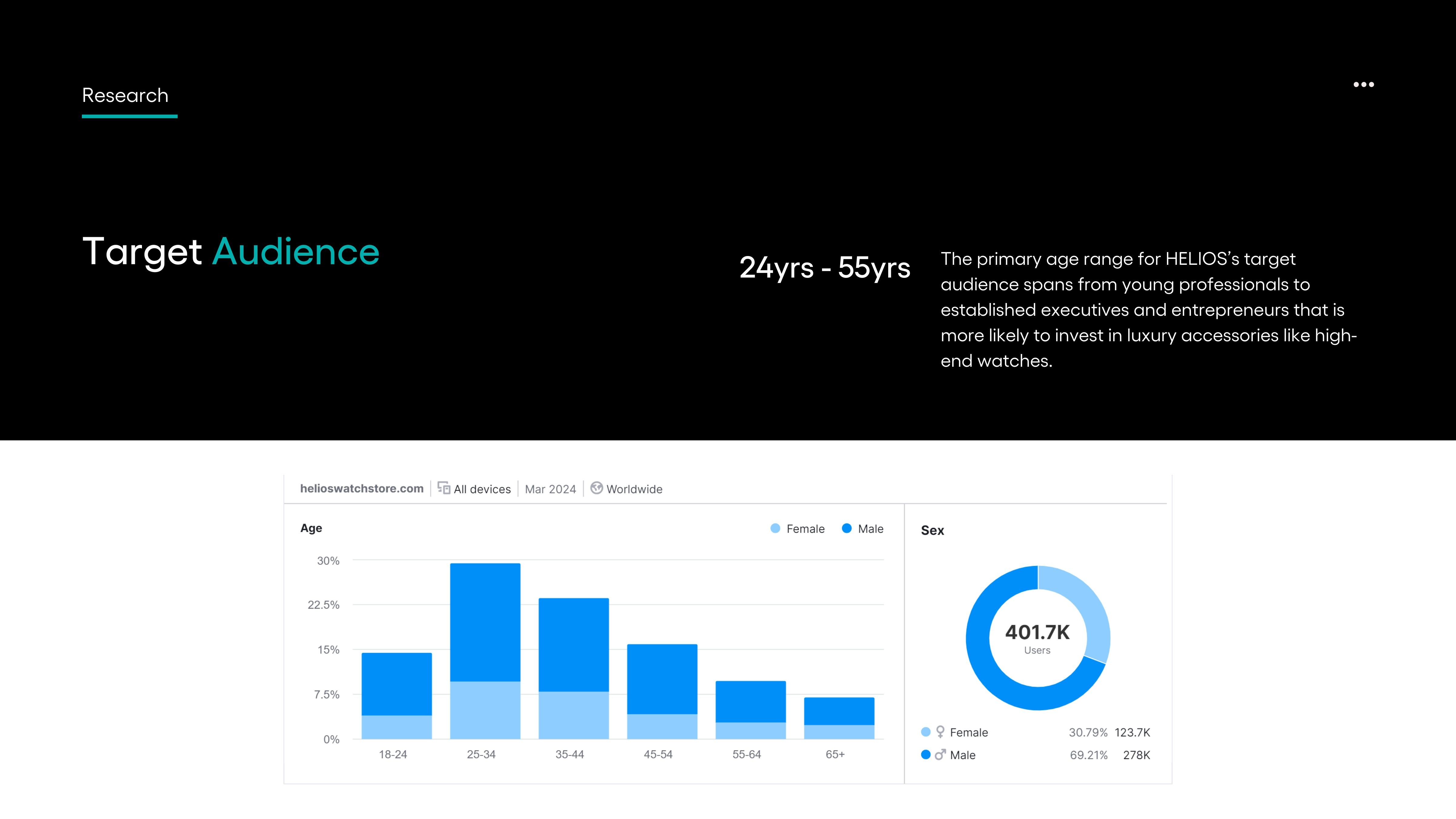Image resolution: width=1456 pixels, height=819 pixels.
Task: Click the female symbol icon in Sex panel
Action: pos(940,732)
